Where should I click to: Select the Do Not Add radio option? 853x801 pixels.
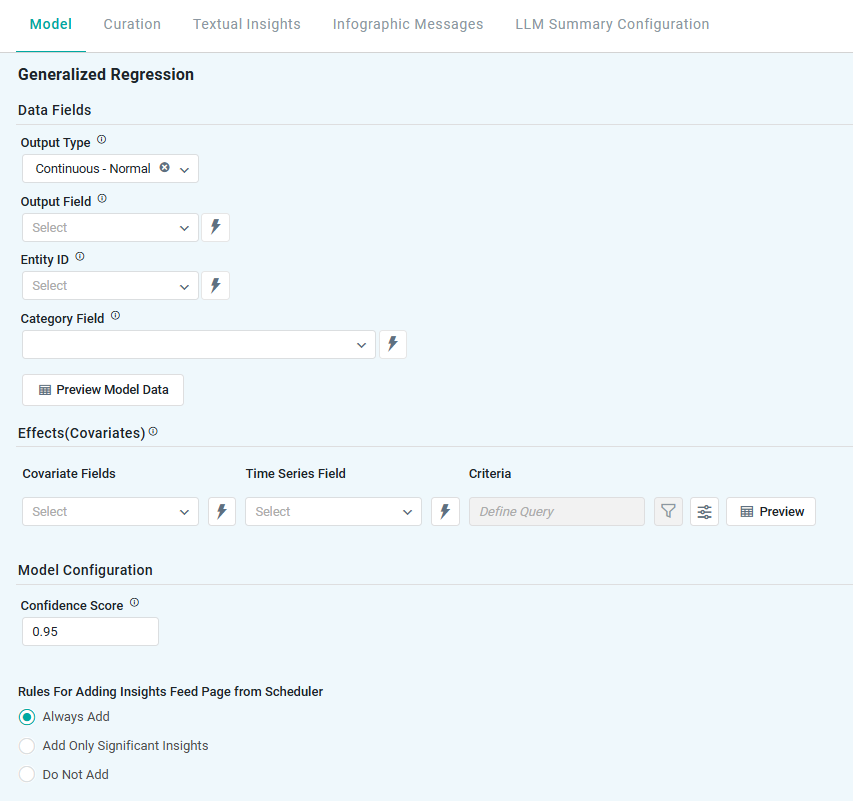point(28,775)
